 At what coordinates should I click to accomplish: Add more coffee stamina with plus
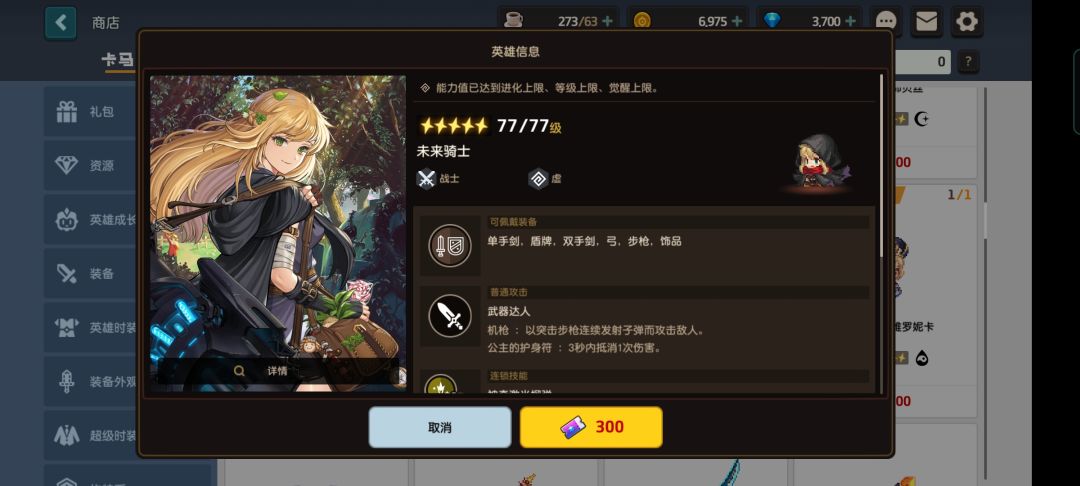tap(608, 21)
